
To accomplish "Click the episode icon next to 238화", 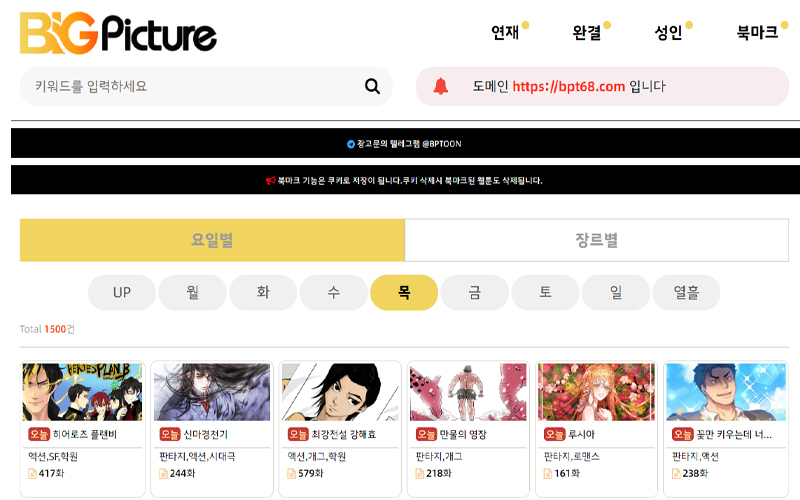I will (676, 473).
